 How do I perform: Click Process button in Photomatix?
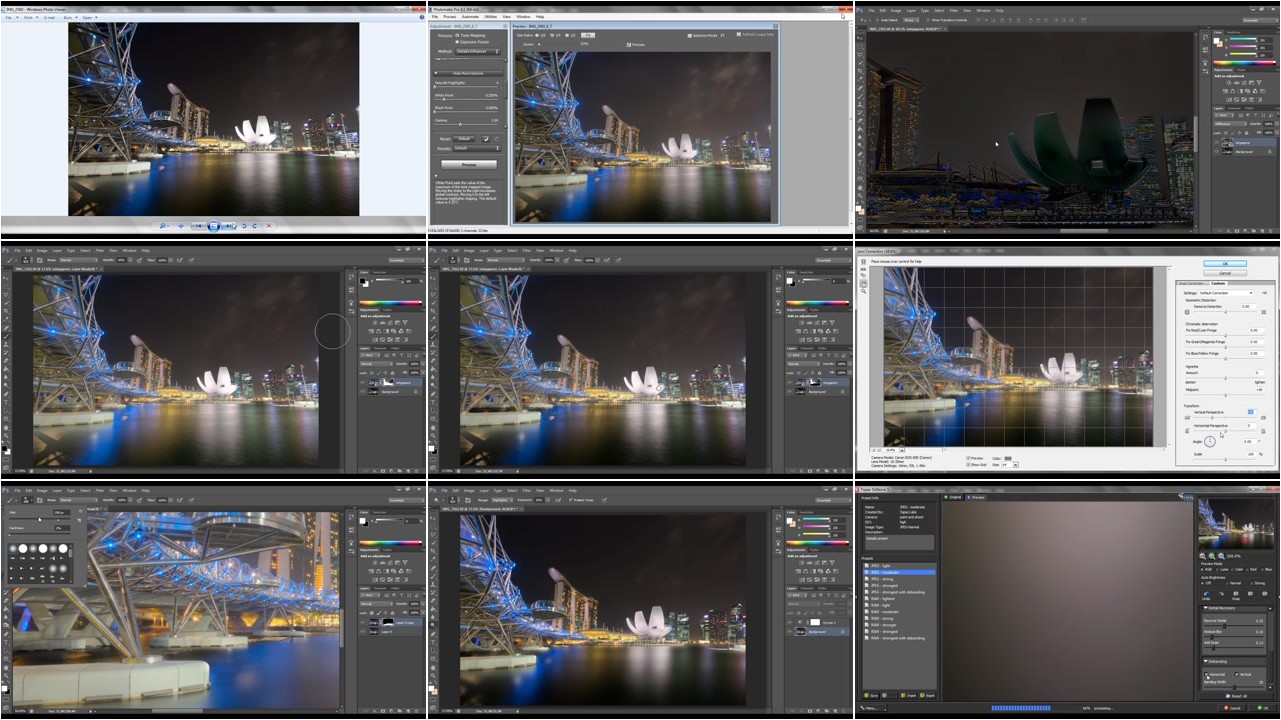pyautogui.click(x=469, y=164)
